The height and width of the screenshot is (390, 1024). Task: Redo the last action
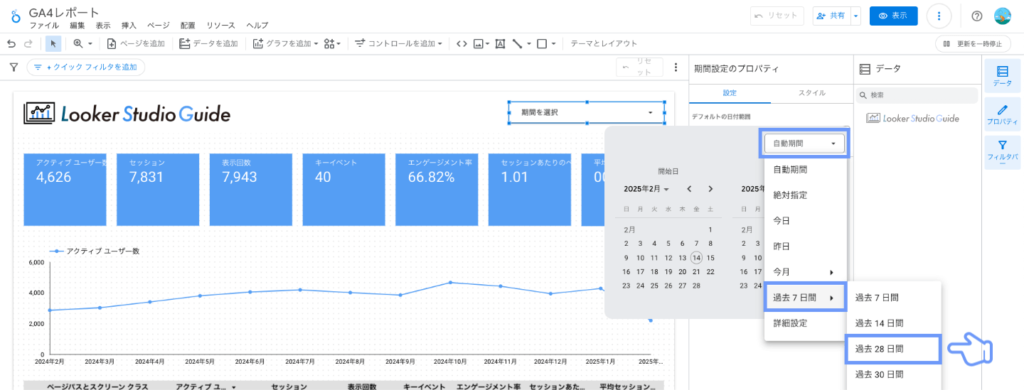[x=28, y=44]
